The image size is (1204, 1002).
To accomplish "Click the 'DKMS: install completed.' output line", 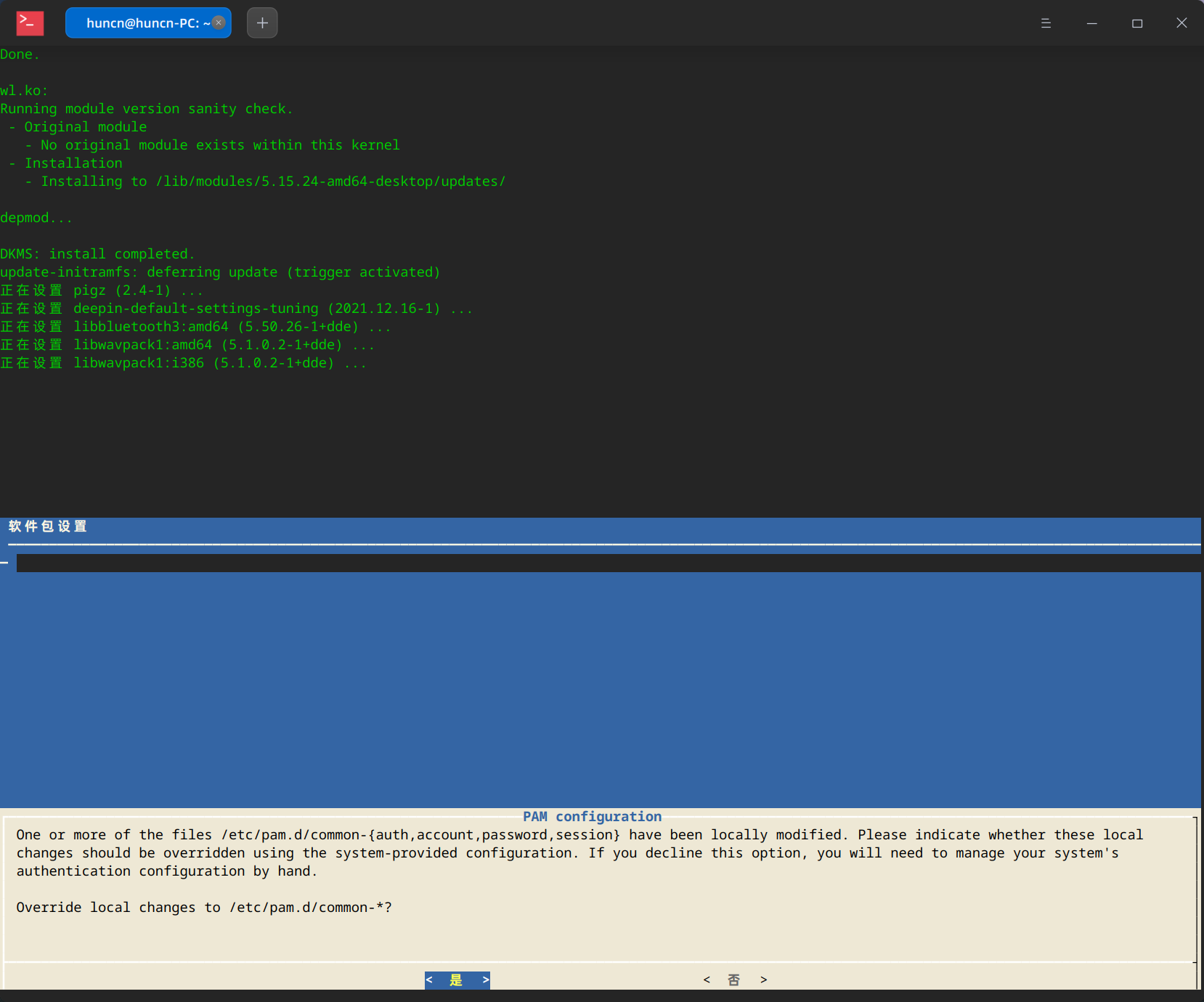I will tap(97, 254).
